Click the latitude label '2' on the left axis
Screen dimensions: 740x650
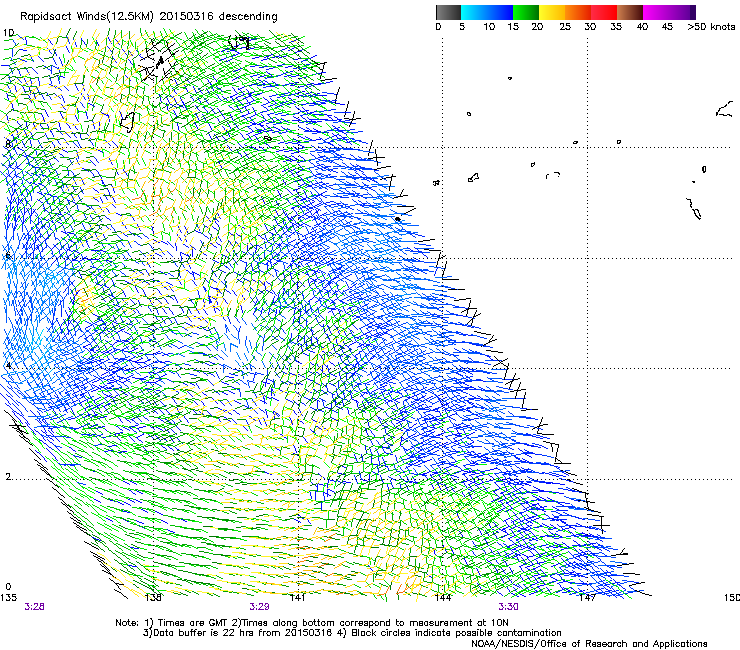(8, 476)
